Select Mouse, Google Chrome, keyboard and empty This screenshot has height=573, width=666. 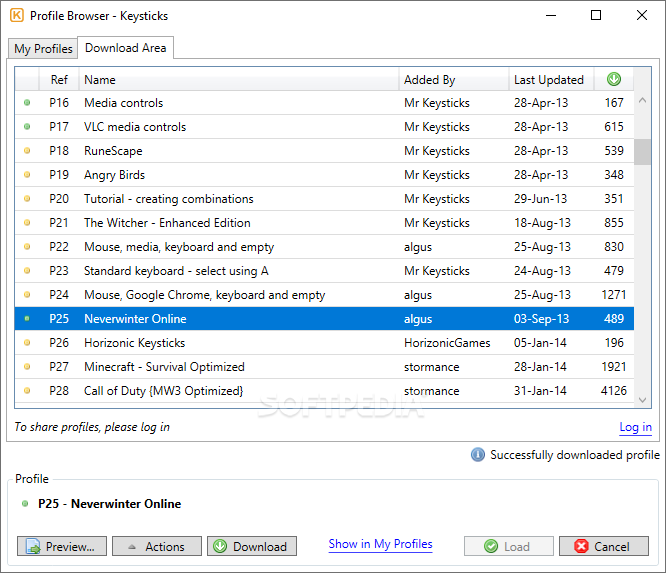pyautogui.click(x=204, y=295)
